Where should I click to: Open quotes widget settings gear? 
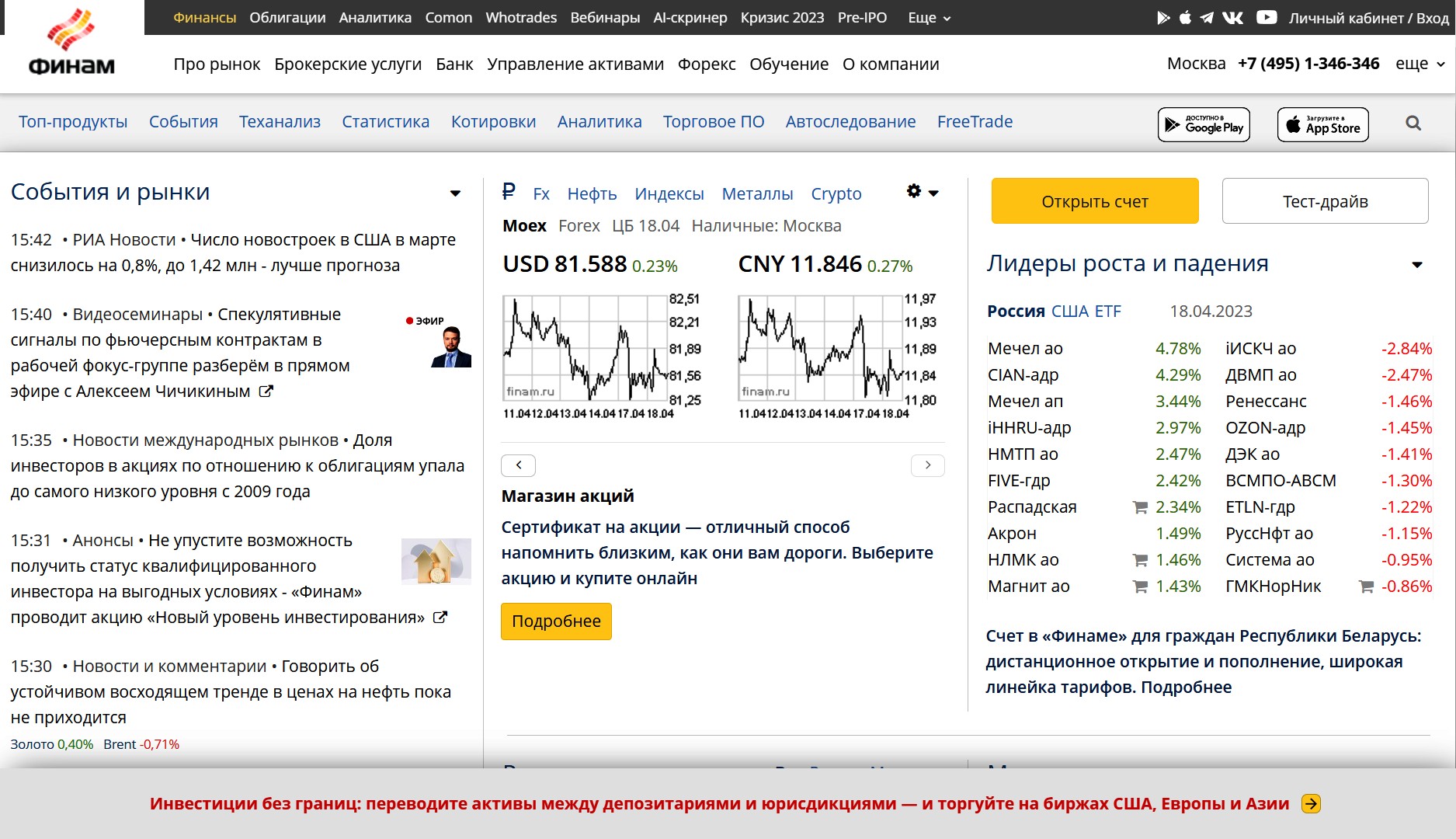(x=914, y=191)
